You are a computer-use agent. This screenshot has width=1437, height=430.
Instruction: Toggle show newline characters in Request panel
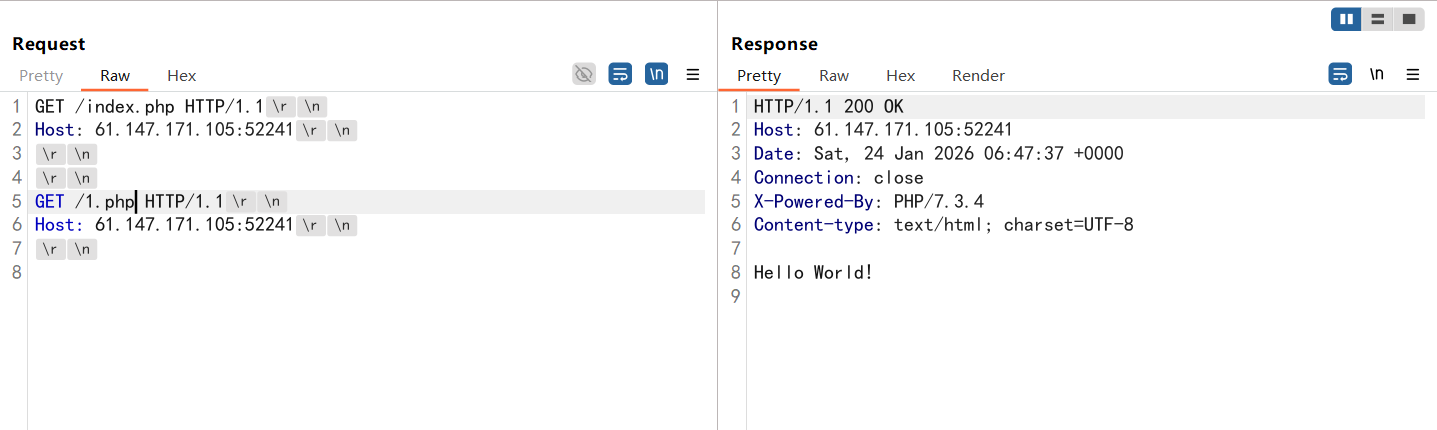click(656, 74)
